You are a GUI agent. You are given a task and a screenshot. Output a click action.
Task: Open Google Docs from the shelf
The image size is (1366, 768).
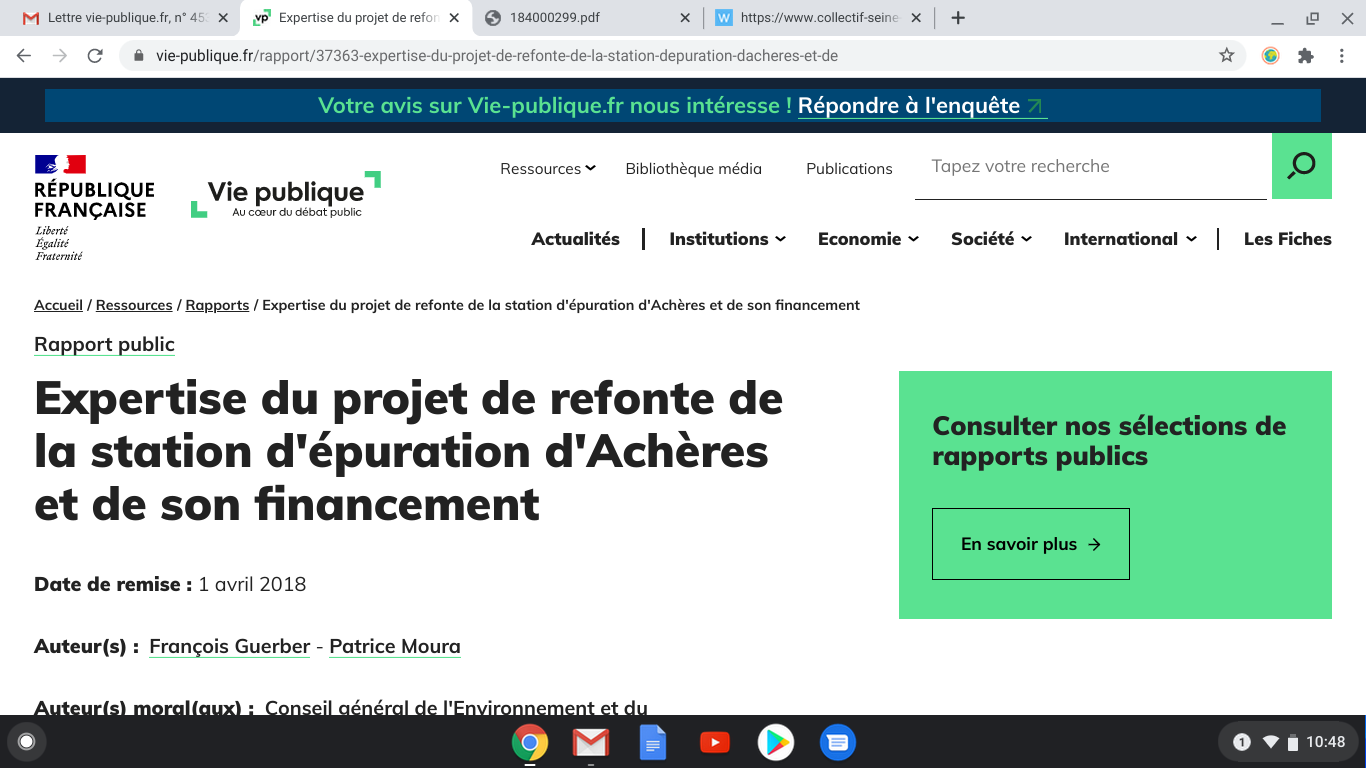pyautogui.click(x=652, y=742)
